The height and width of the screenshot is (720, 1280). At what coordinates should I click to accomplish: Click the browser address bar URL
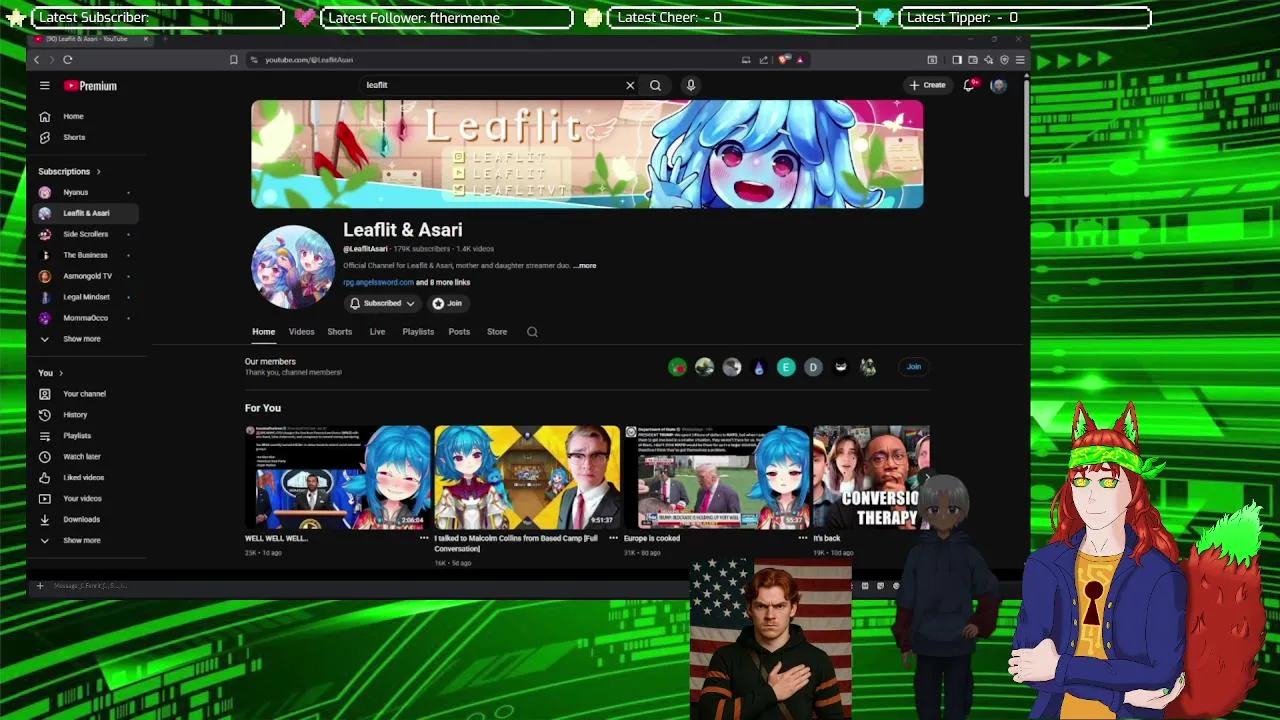[309, 60]
